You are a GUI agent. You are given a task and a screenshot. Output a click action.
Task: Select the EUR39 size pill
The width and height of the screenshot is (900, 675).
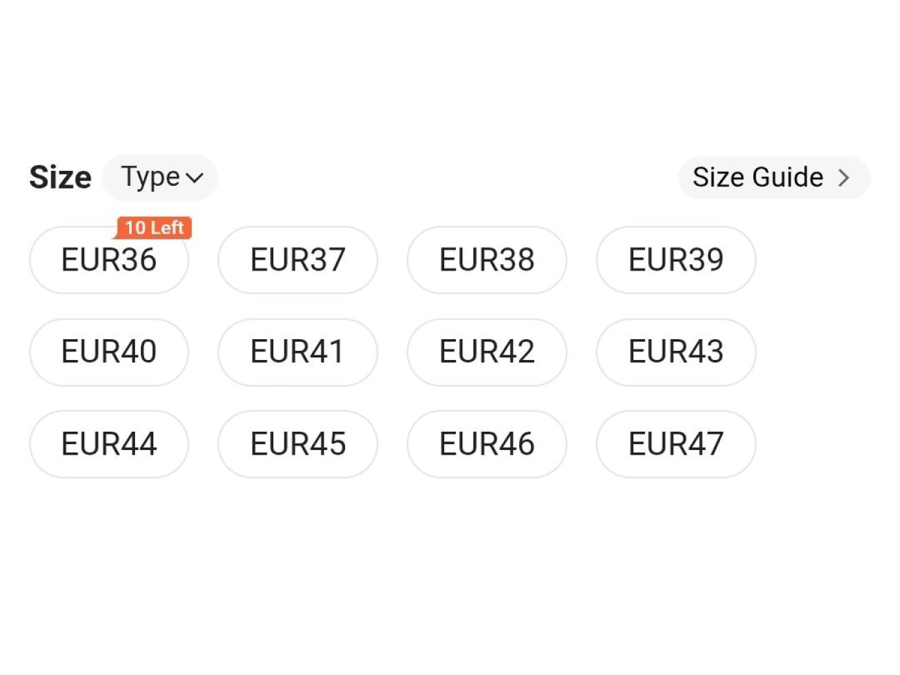point(676,261)
